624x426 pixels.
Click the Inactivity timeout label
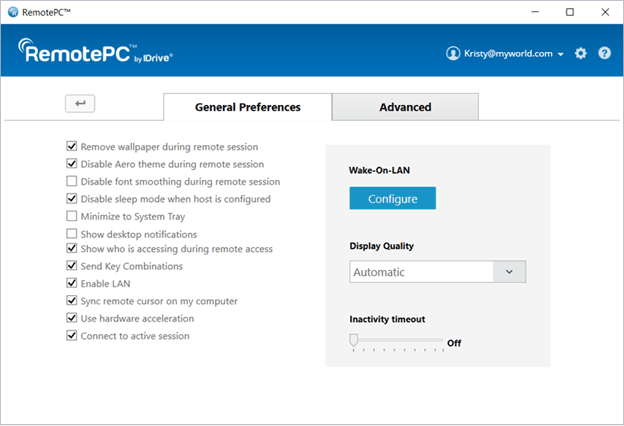tap(387, 319)
